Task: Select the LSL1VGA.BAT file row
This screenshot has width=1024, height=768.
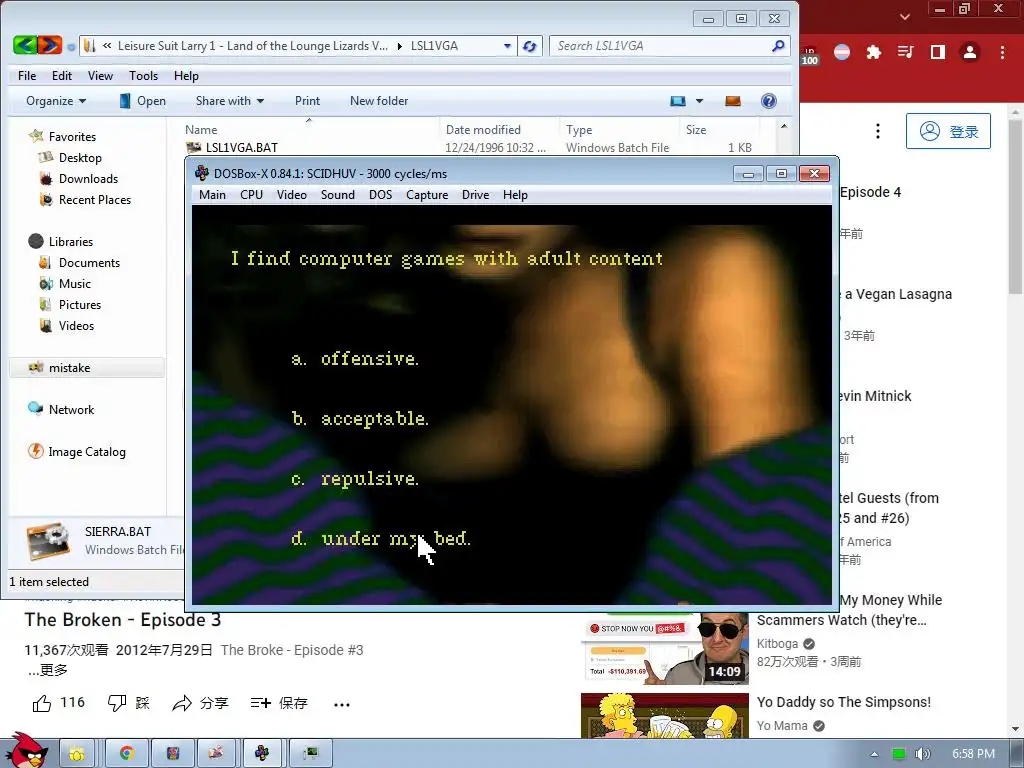Action: pyautogui.click(x=469, y=148)
